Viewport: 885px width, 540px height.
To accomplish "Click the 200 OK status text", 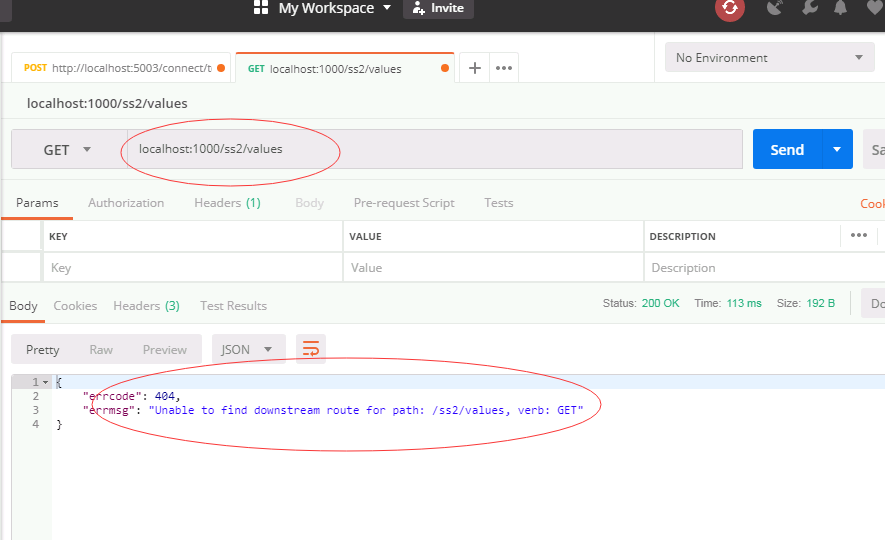I will click(x=660, y=304).
